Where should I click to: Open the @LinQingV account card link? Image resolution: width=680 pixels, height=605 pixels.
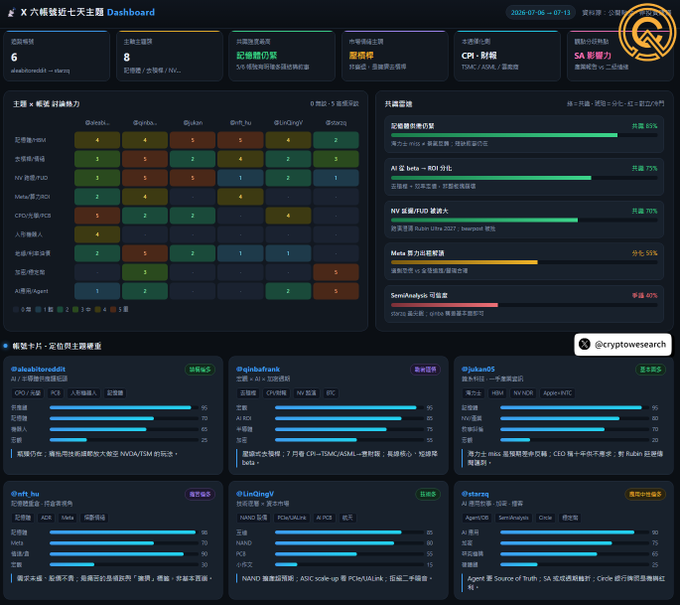click(255, 494)
